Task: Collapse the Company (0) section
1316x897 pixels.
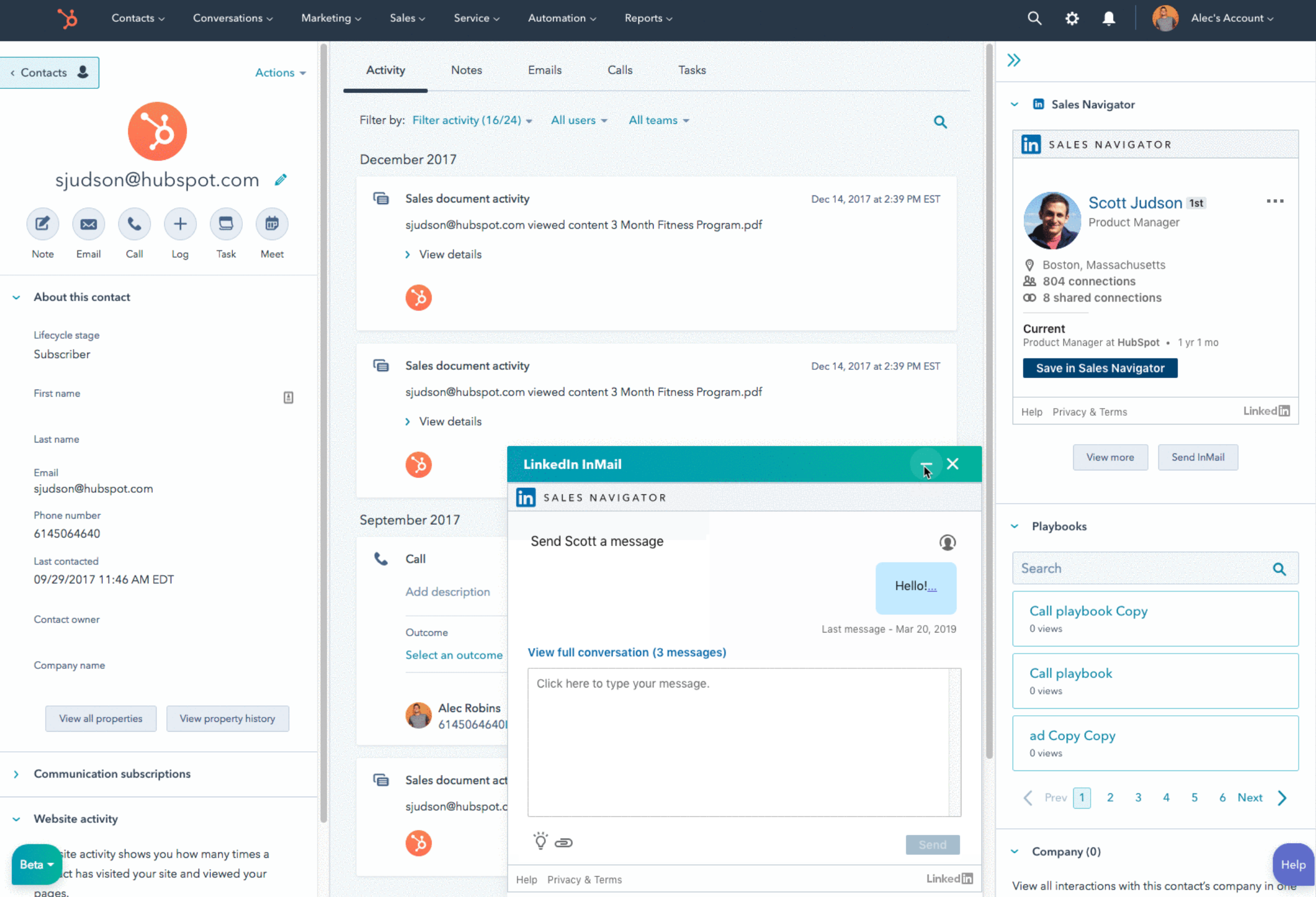Action: point(1014,852)
